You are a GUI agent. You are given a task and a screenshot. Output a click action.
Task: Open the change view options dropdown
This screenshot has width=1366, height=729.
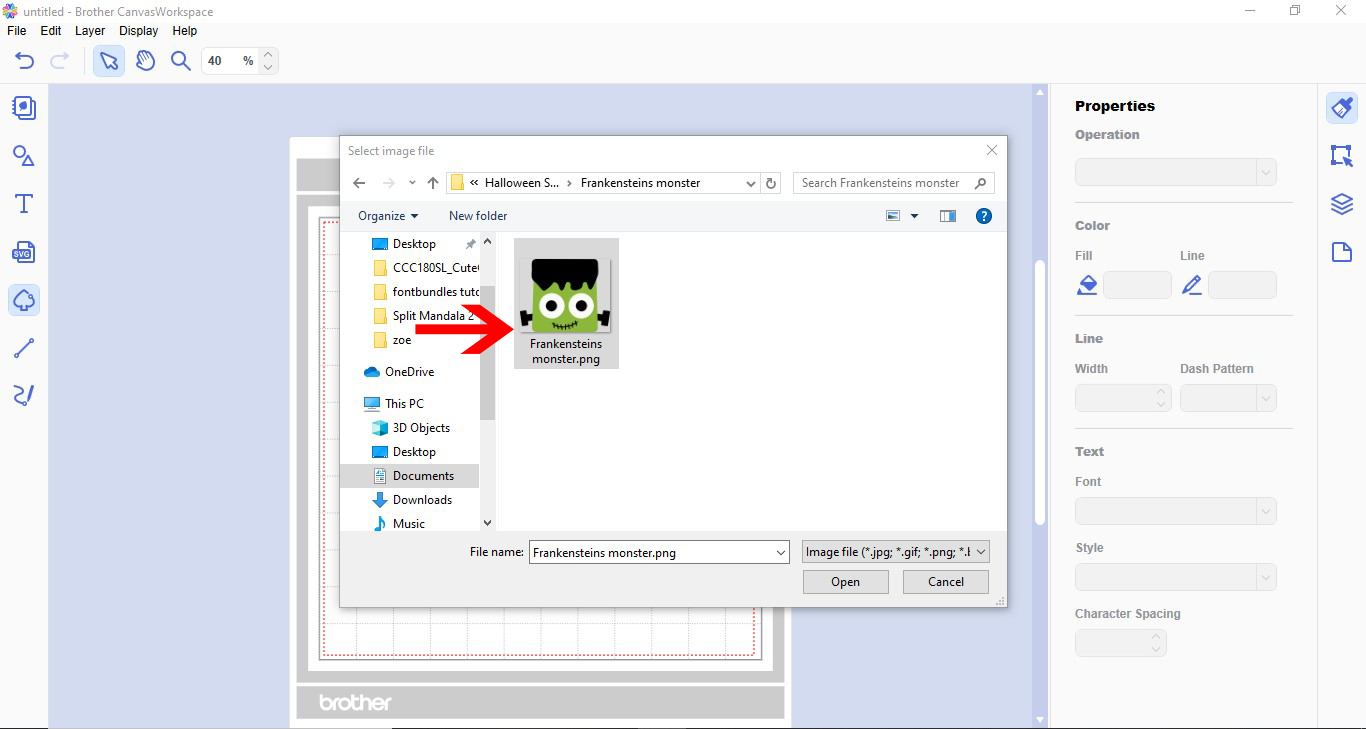914,216
